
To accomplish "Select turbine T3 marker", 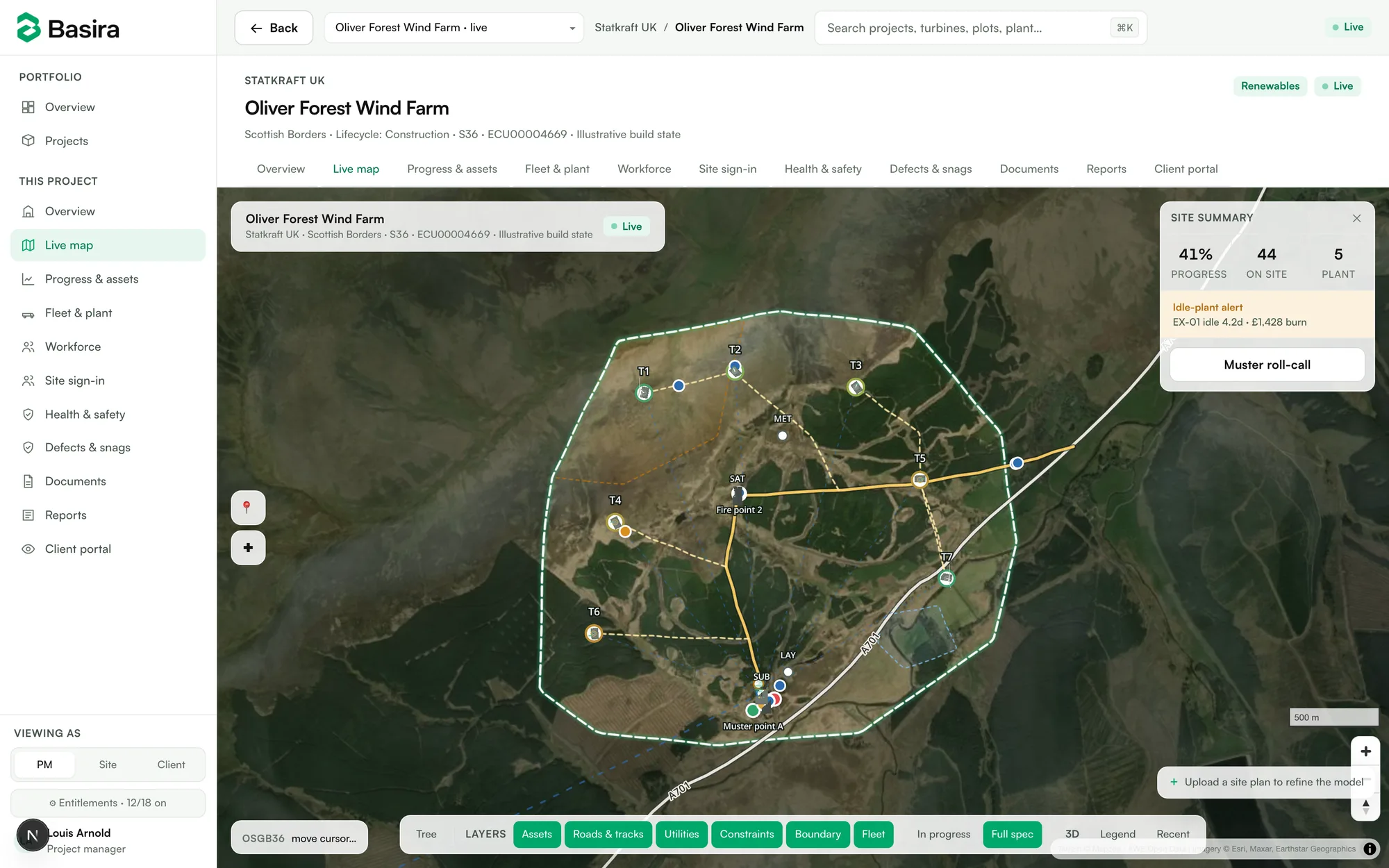I will click(856, 387).
